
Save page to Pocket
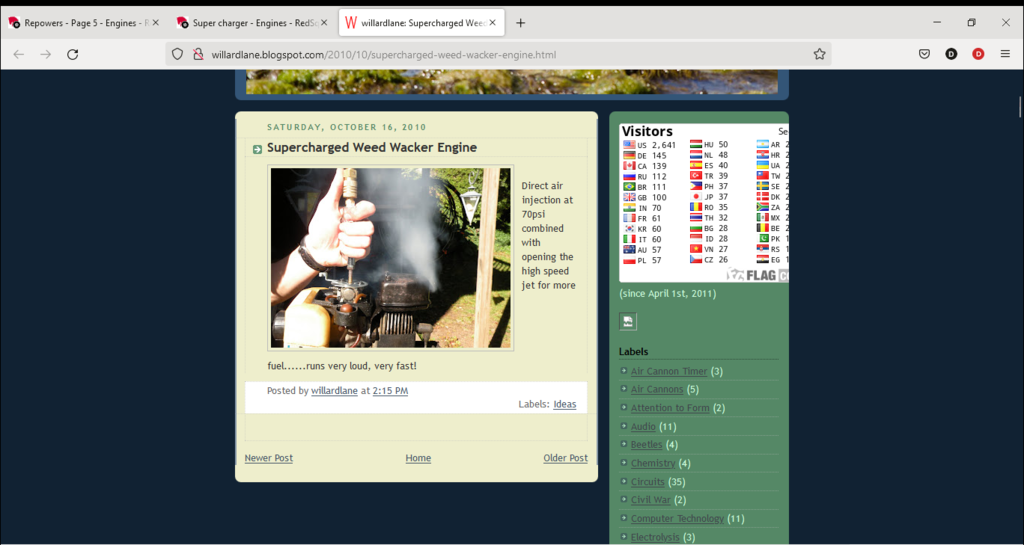[x=924, y=54]
